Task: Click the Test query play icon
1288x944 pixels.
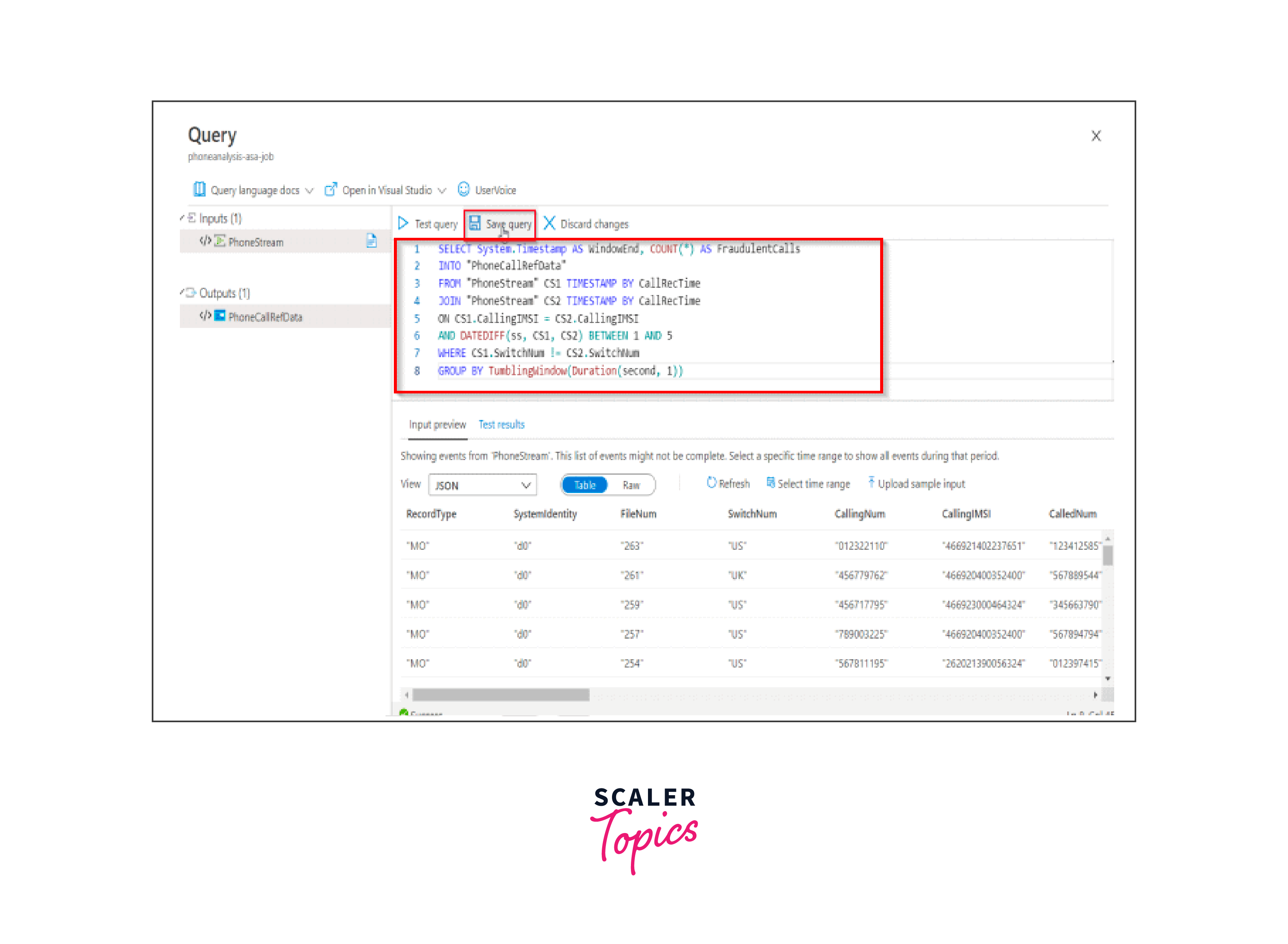Action: pyautogui.click(x=403, y=223)
